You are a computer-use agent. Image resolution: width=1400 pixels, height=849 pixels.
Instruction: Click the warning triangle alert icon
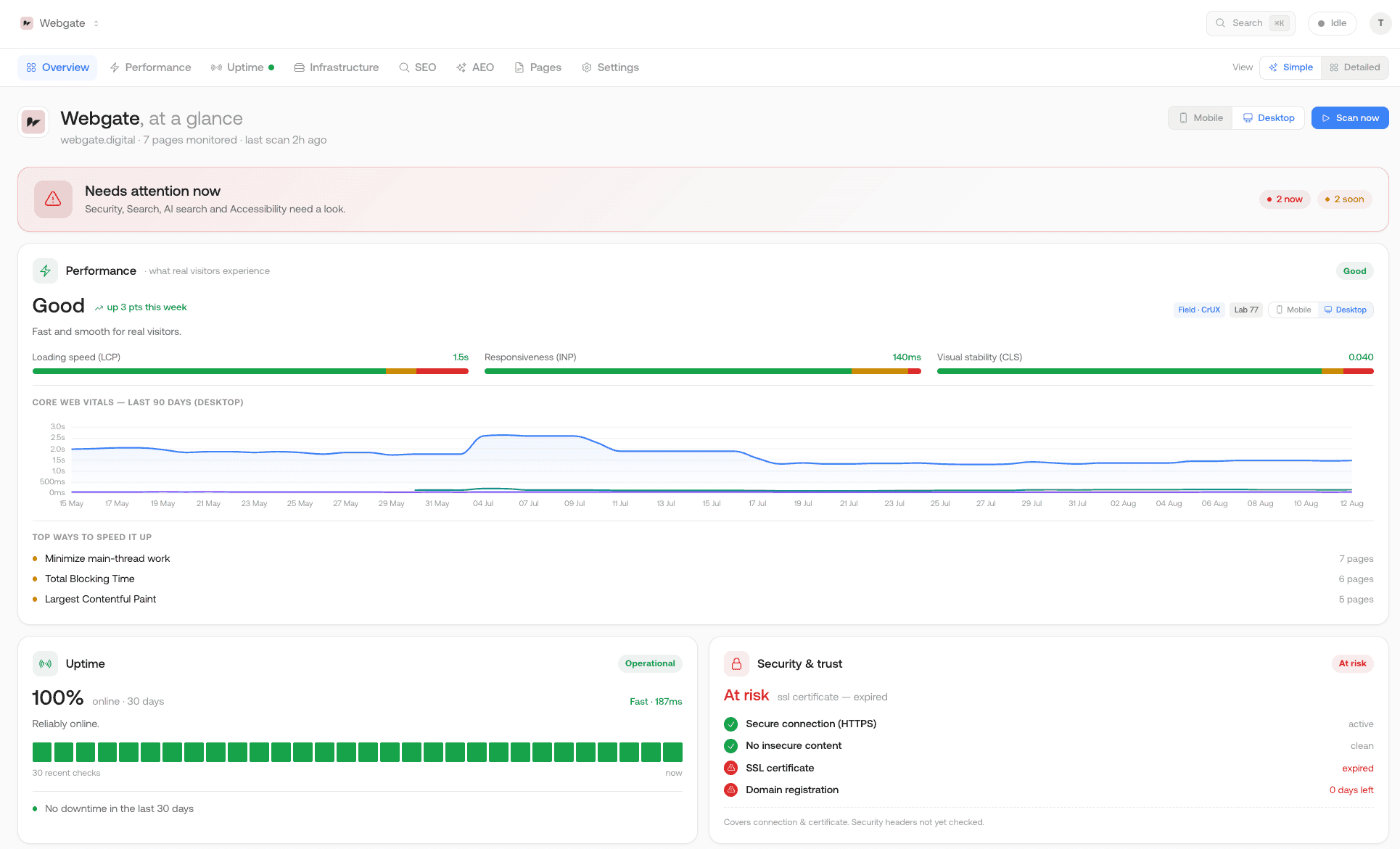coord(53,199)
